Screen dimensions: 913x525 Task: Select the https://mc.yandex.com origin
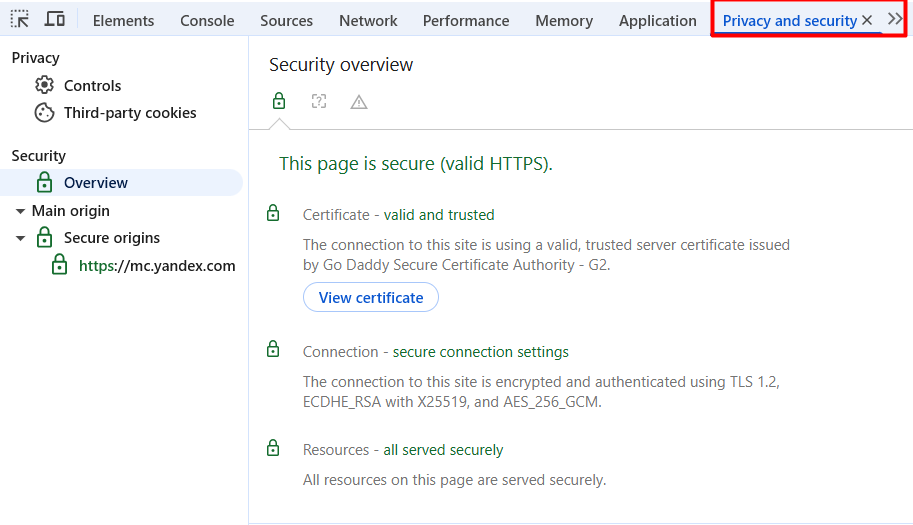click(x=157, y=266)
